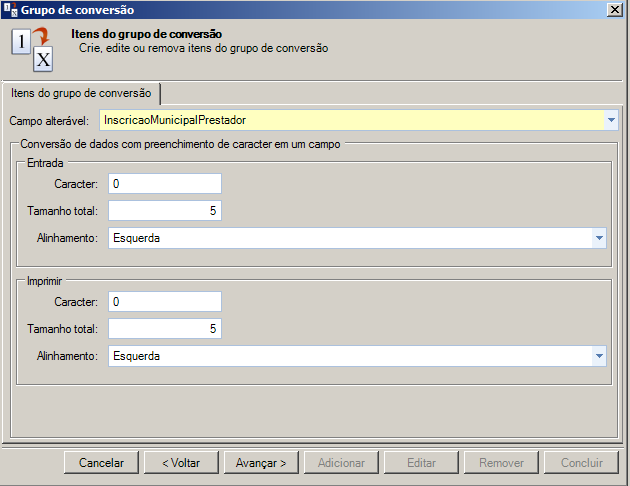Image resolution: width=630 pixels, height=486 pixels.
Task: Click the bold heading Itens do grupo de conversão
Action: click(147, 34)
